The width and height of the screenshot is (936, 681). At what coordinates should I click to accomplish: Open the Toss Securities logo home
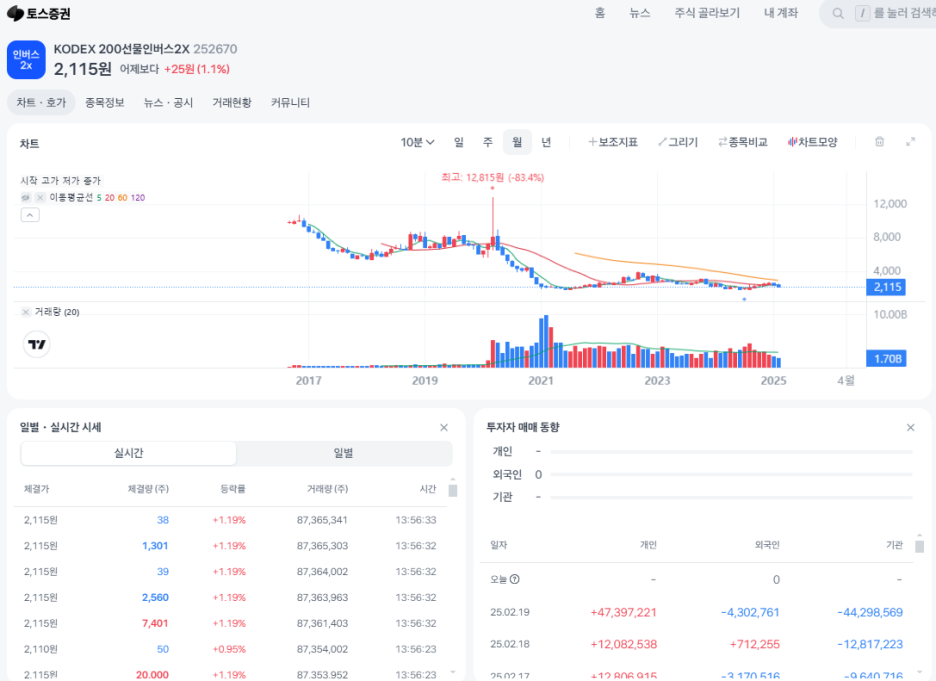coord(39,13)
